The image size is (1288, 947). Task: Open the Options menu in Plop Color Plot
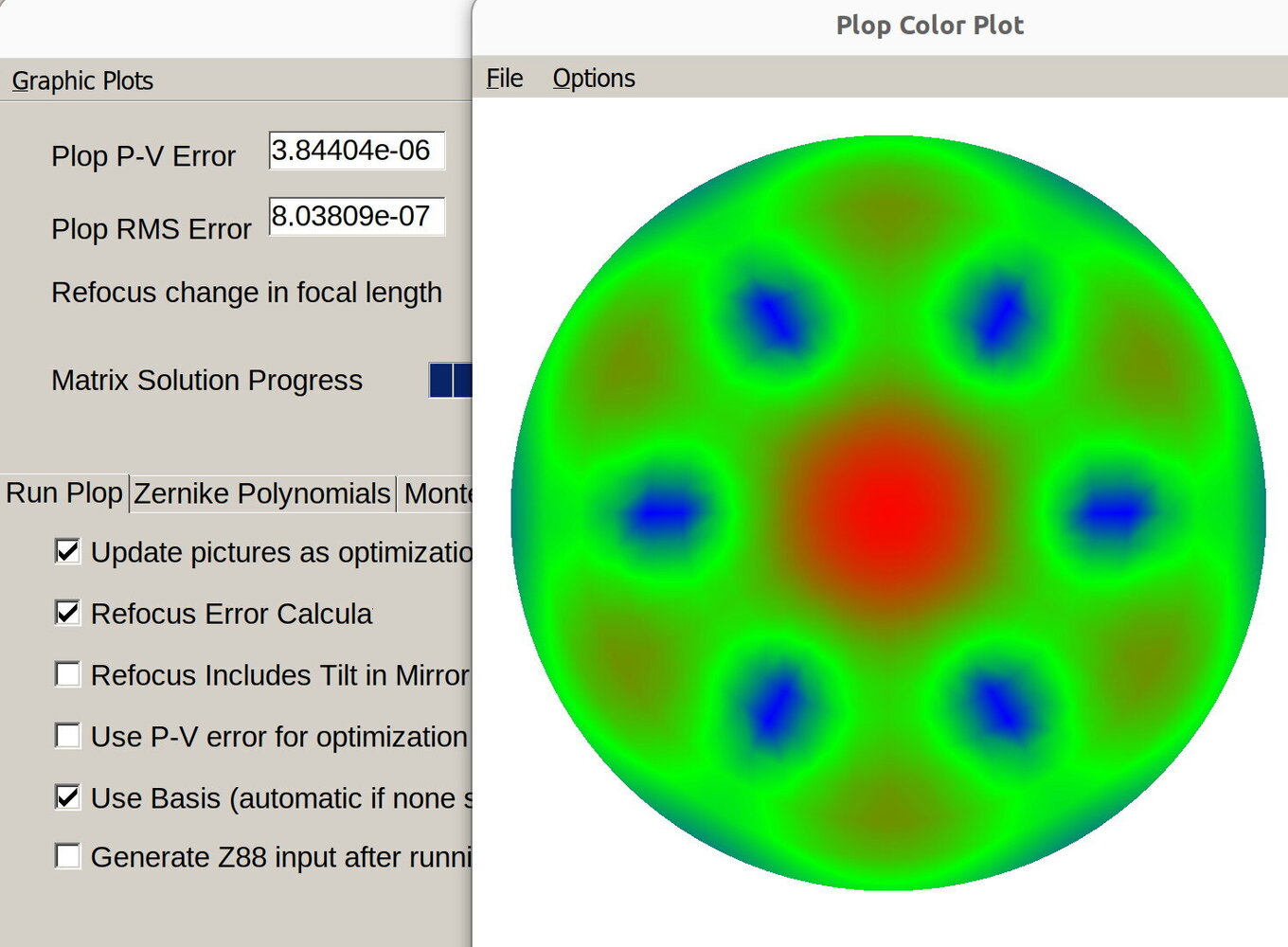(x=594, y=78)
